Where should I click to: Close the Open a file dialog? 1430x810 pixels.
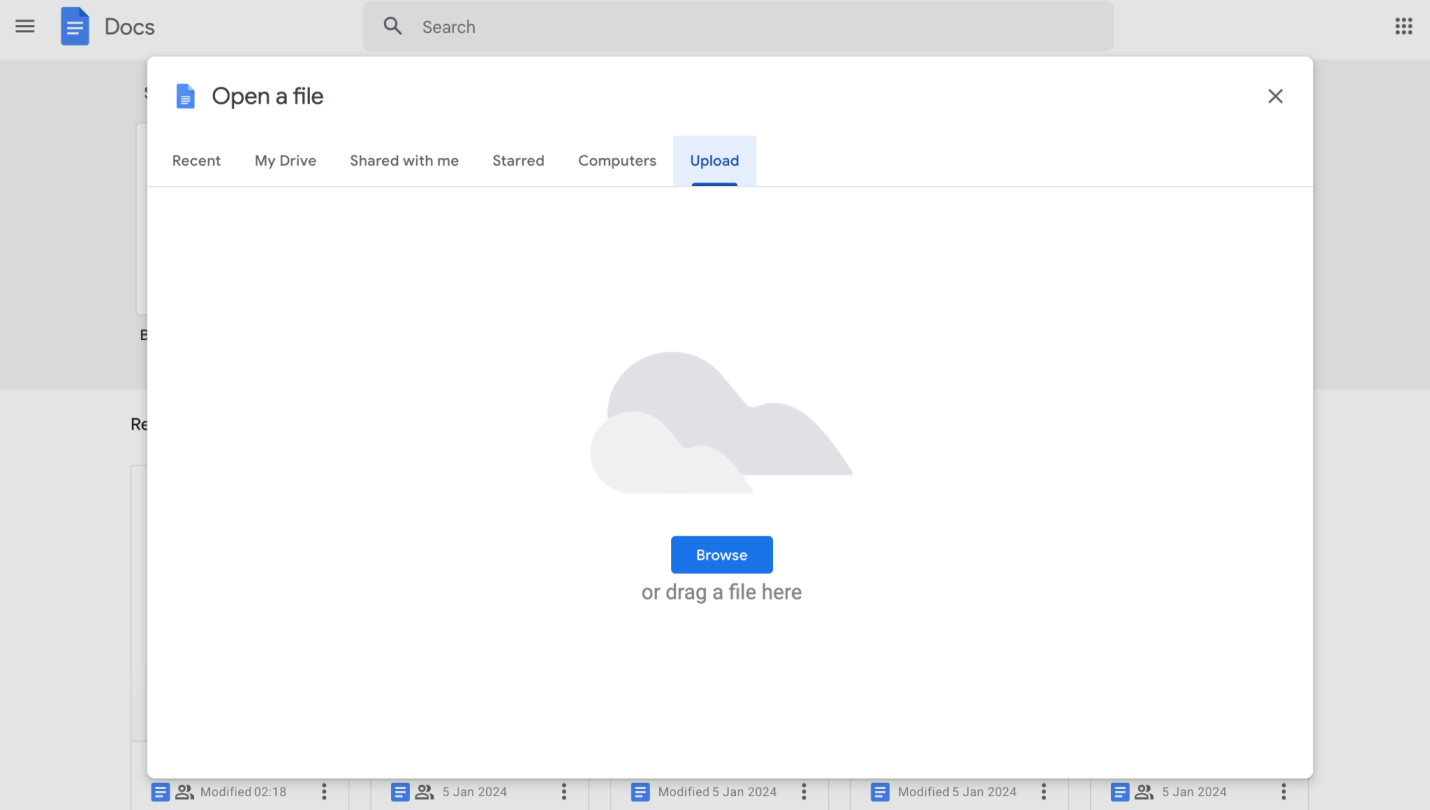coord(1275,96)
